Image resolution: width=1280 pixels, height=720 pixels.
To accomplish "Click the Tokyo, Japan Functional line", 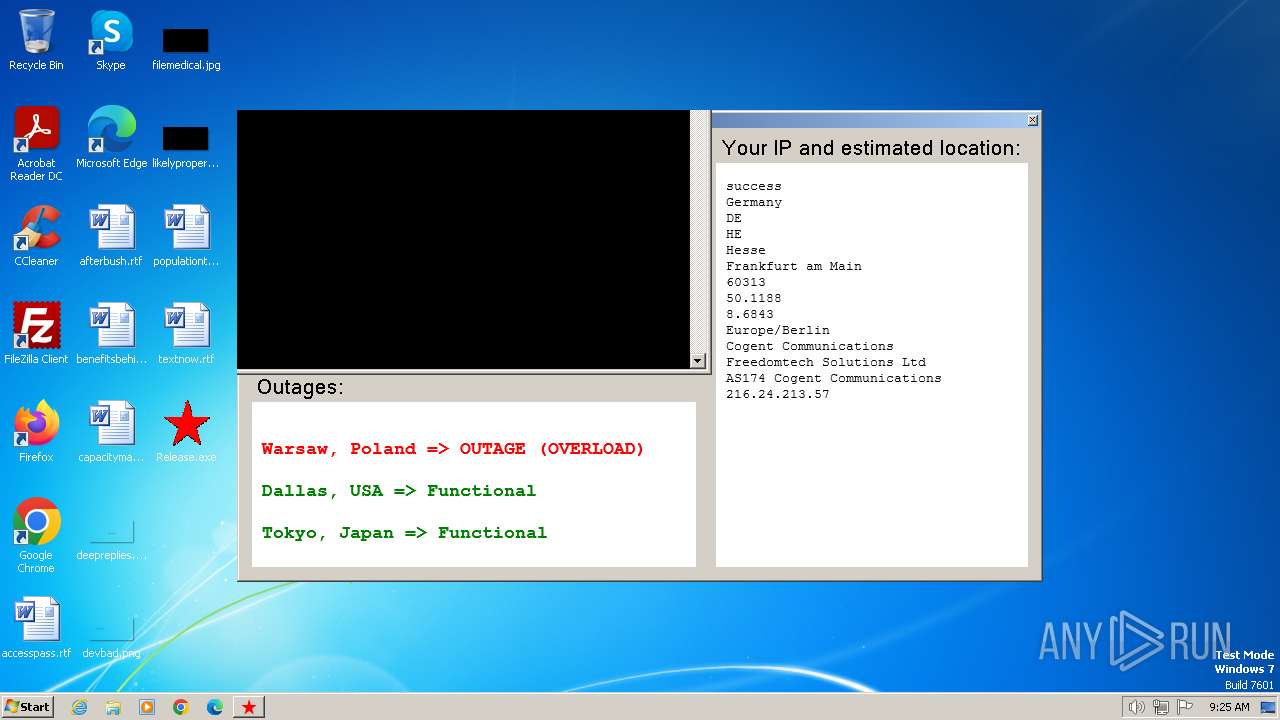I will click(x=404, y=533).
